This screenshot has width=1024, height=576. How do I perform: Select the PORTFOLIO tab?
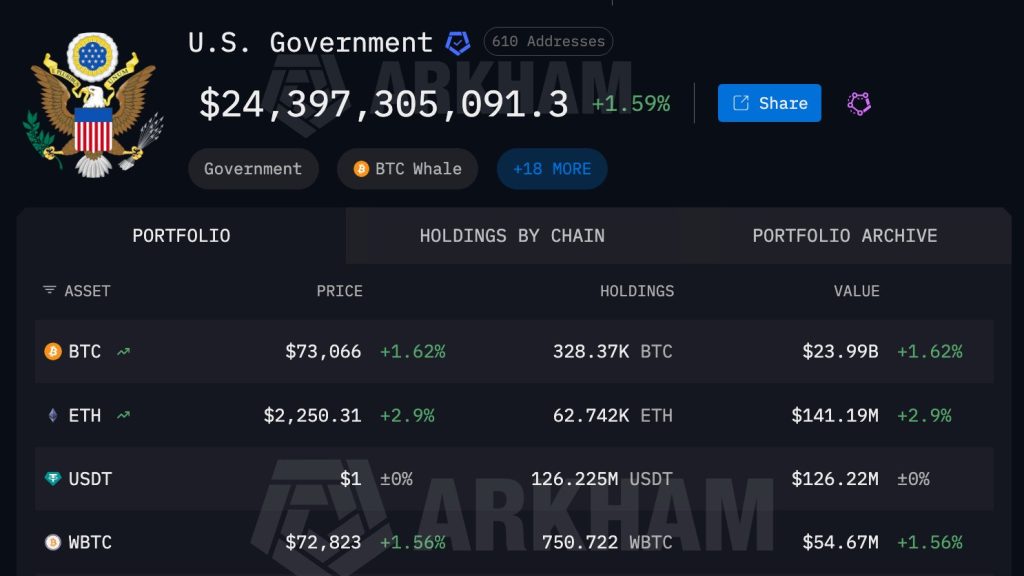point(180,236)
